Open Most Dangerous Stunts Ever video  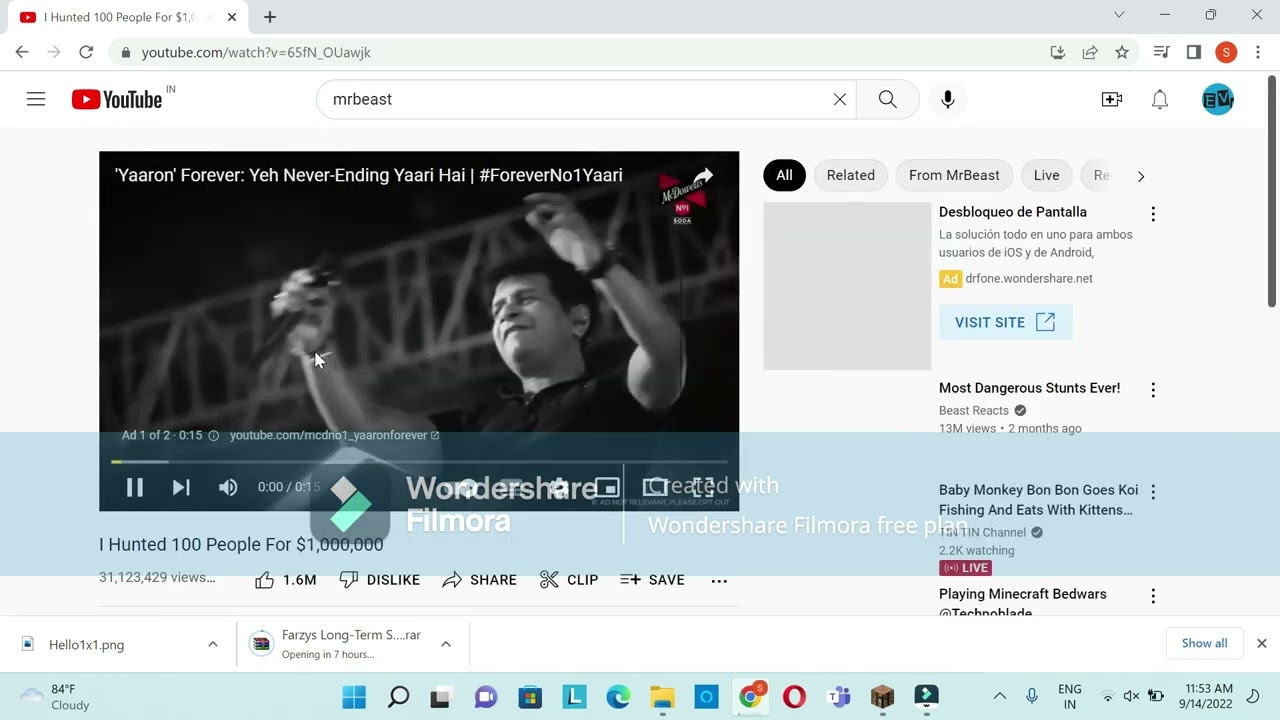tap(1029, 388)
